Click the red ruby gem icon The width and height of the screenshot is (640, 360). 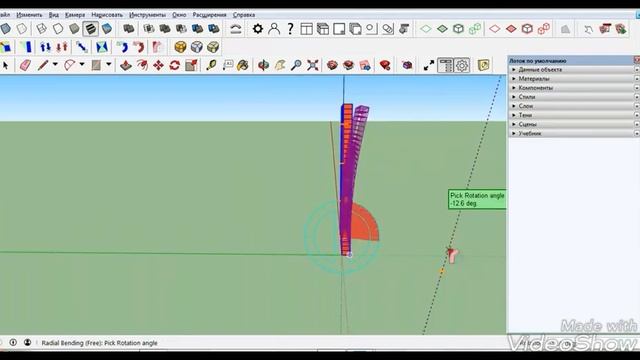coord(385,65)
